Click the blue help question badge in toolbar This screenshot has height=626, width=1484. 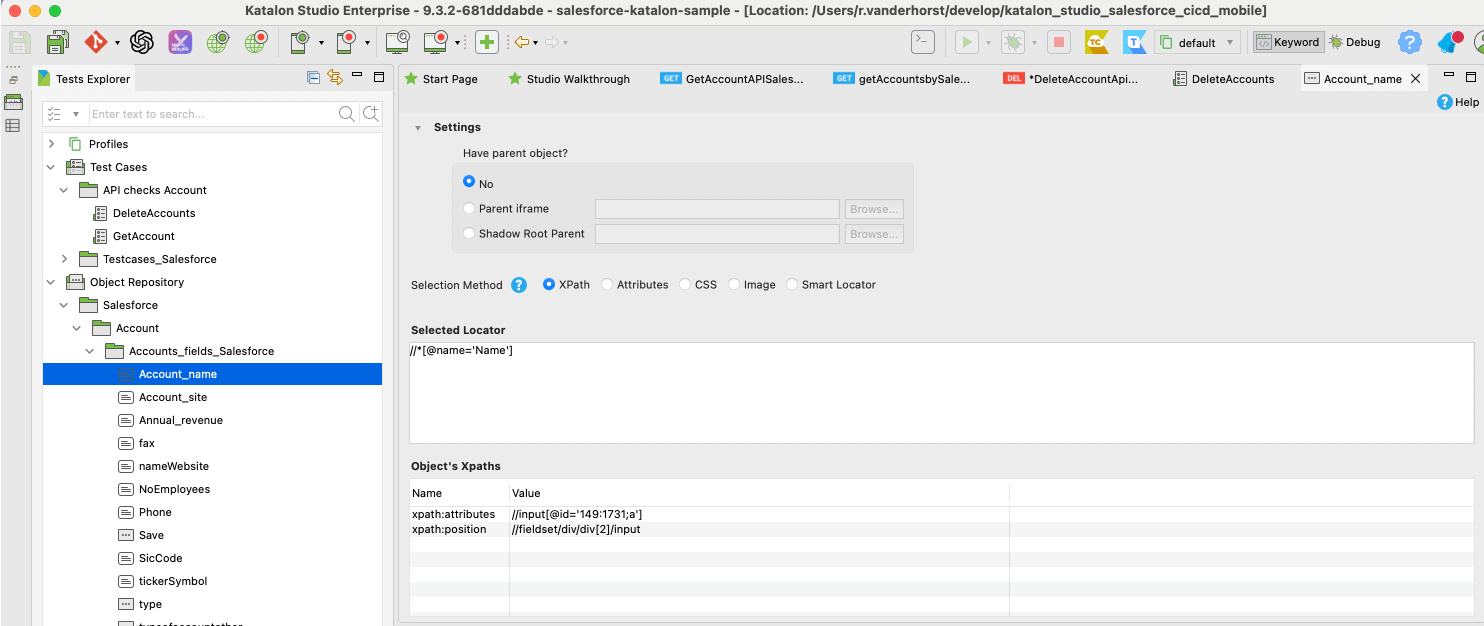pos(1409,42)
